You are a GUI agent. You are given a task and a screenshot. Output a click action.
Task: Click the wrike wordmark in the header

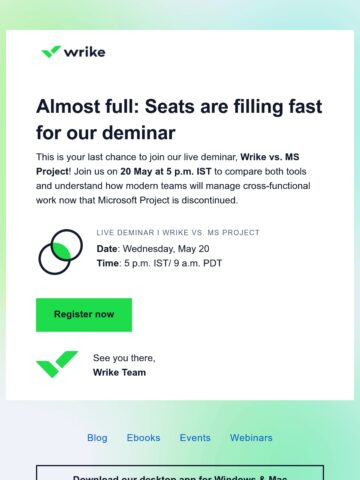coord(85,52)
